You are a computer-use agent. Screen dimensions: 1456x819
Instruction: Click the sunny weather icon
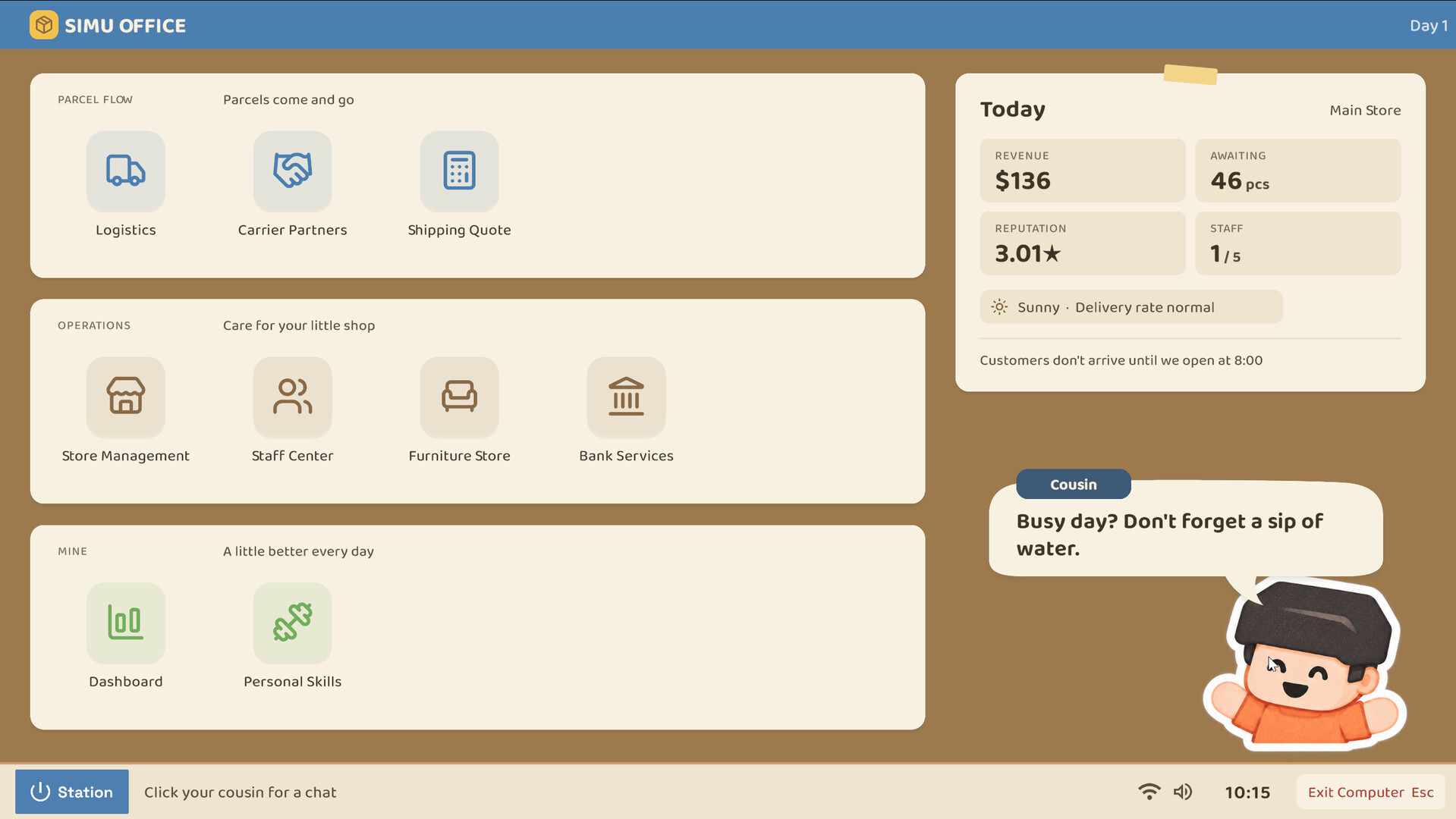(x=1000, y=307)
